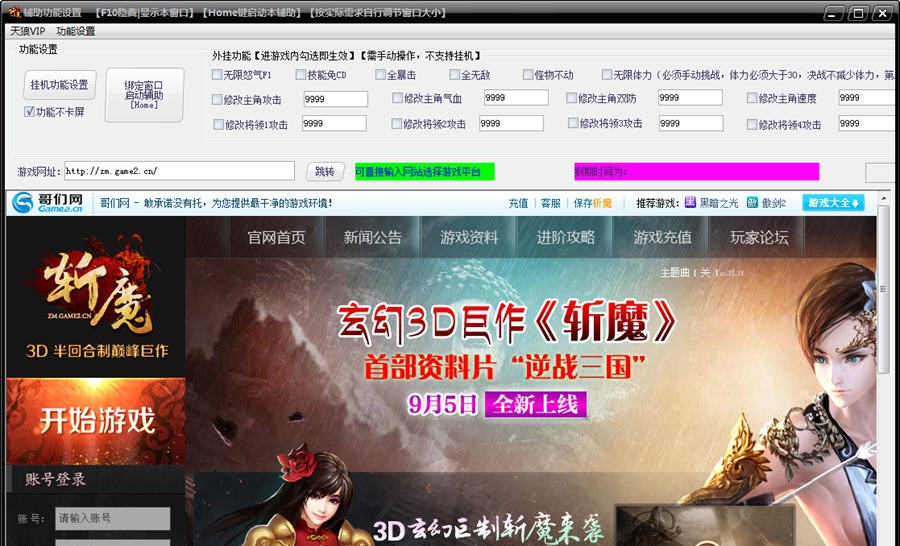Click the 充值 link
The height and width of the screenshot is (546, 900).
(x=518, y=203)
